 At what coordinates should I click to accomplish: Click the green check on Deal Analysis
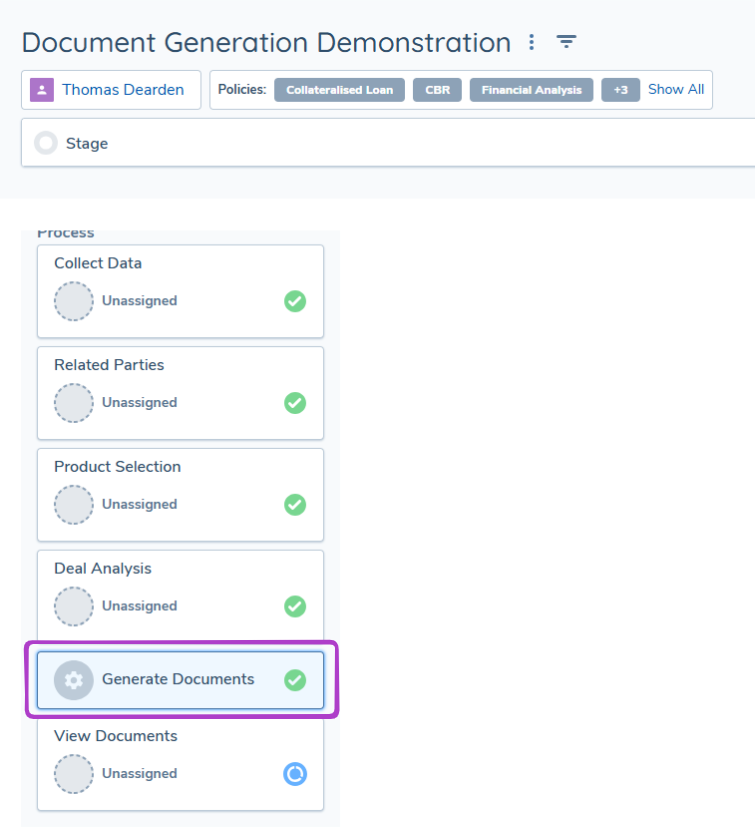pyautogui.click(x=295, y=606)
